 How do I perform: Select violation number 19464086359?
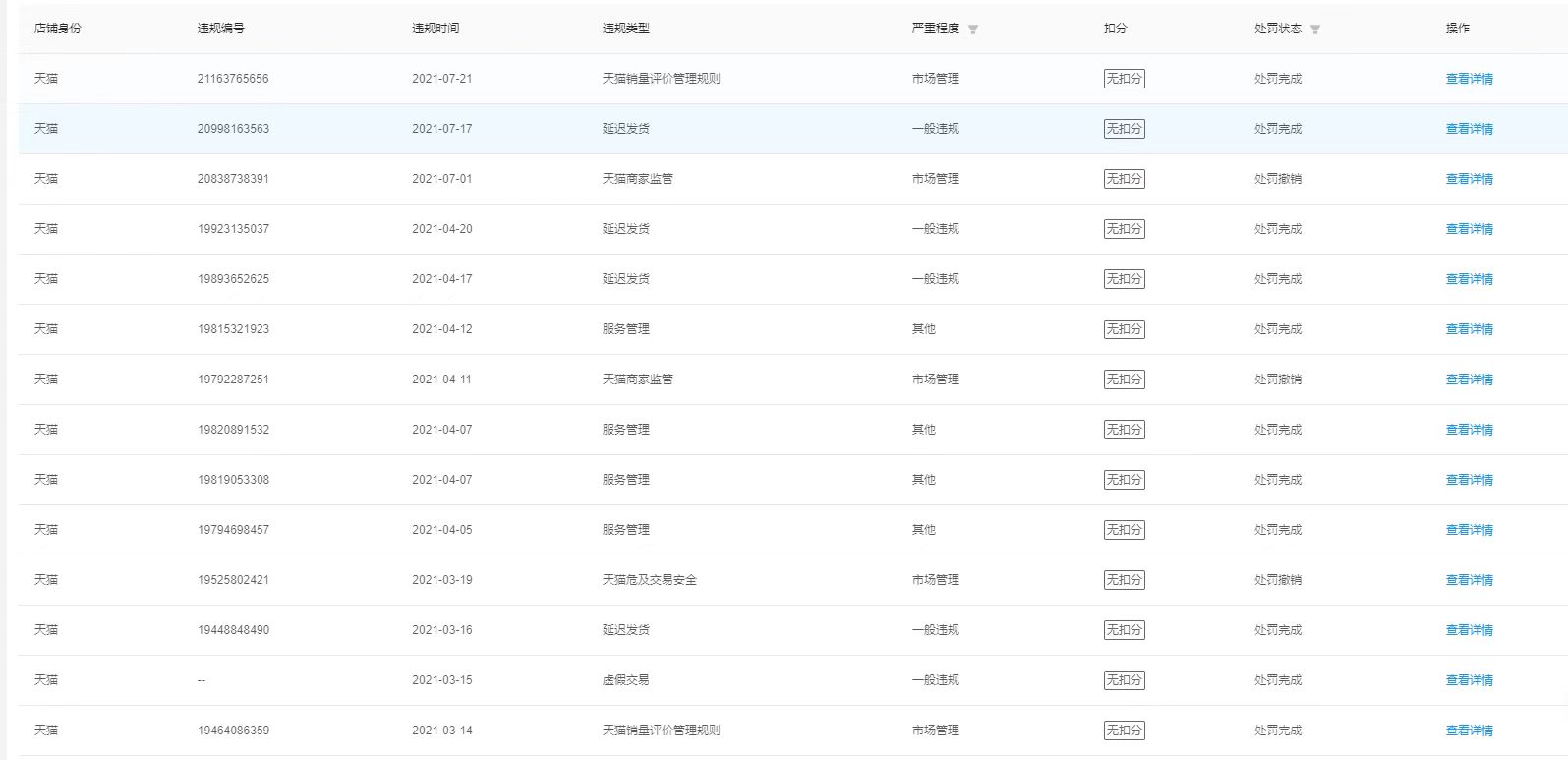click(x=233, y=731)
